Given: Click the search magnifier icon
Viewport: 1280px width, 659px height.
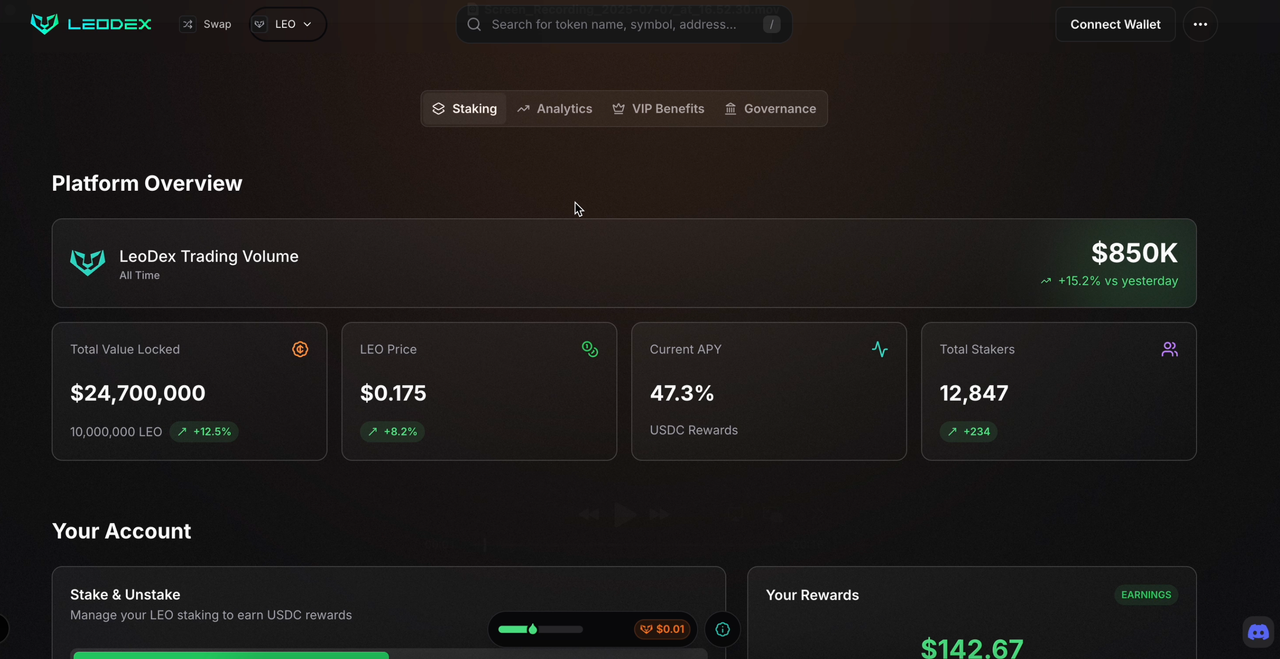Looking at the screenshot, I should coord(474,24).
